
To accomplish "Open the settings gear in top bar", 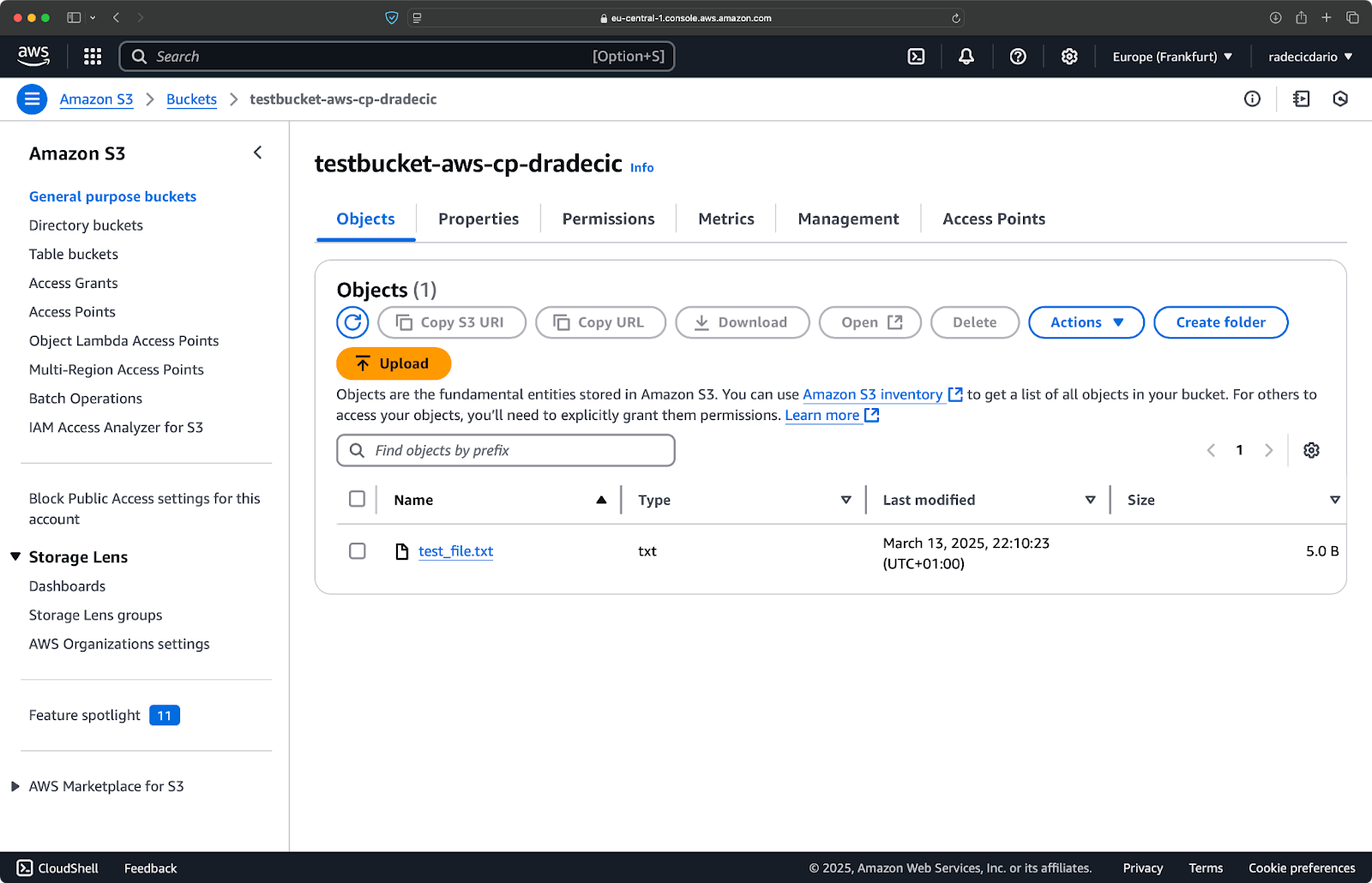I will [1069, 57].
